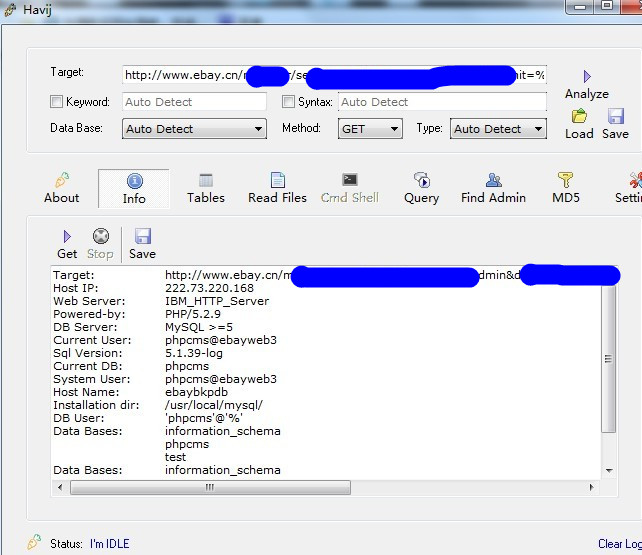Click the Syntax Auto Detect field
Viewport: 642px width, 555px height.
coord(442,102)
